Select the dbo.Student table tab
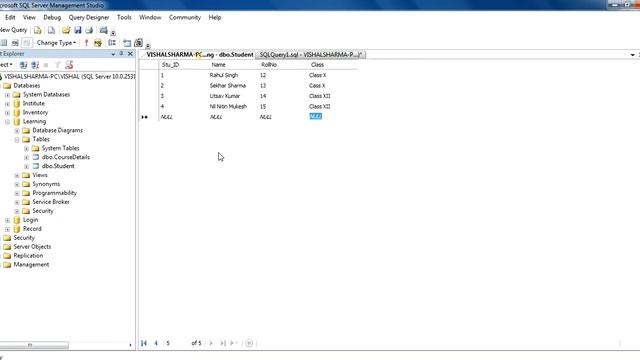 199,55
